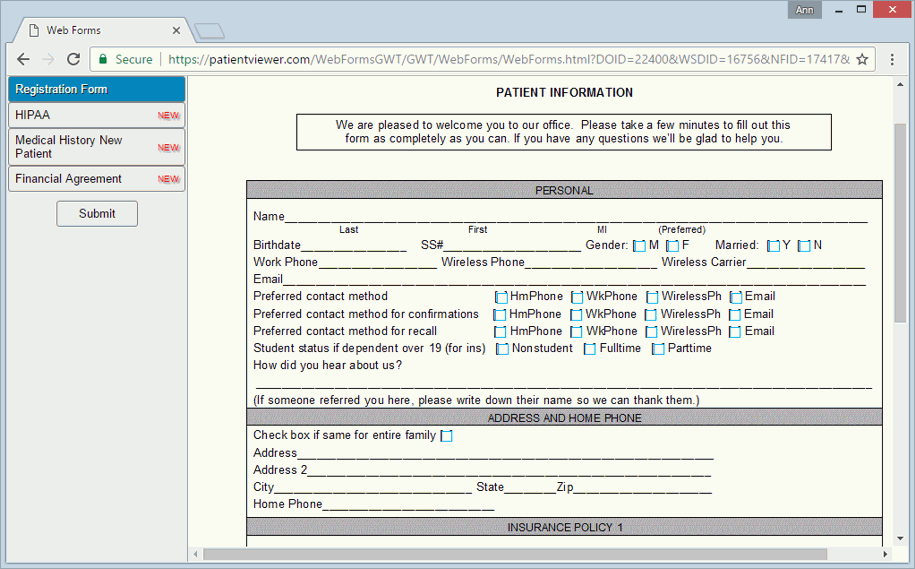
Task: Open the Chrome three-dot menu
Action: click(892, 59)
